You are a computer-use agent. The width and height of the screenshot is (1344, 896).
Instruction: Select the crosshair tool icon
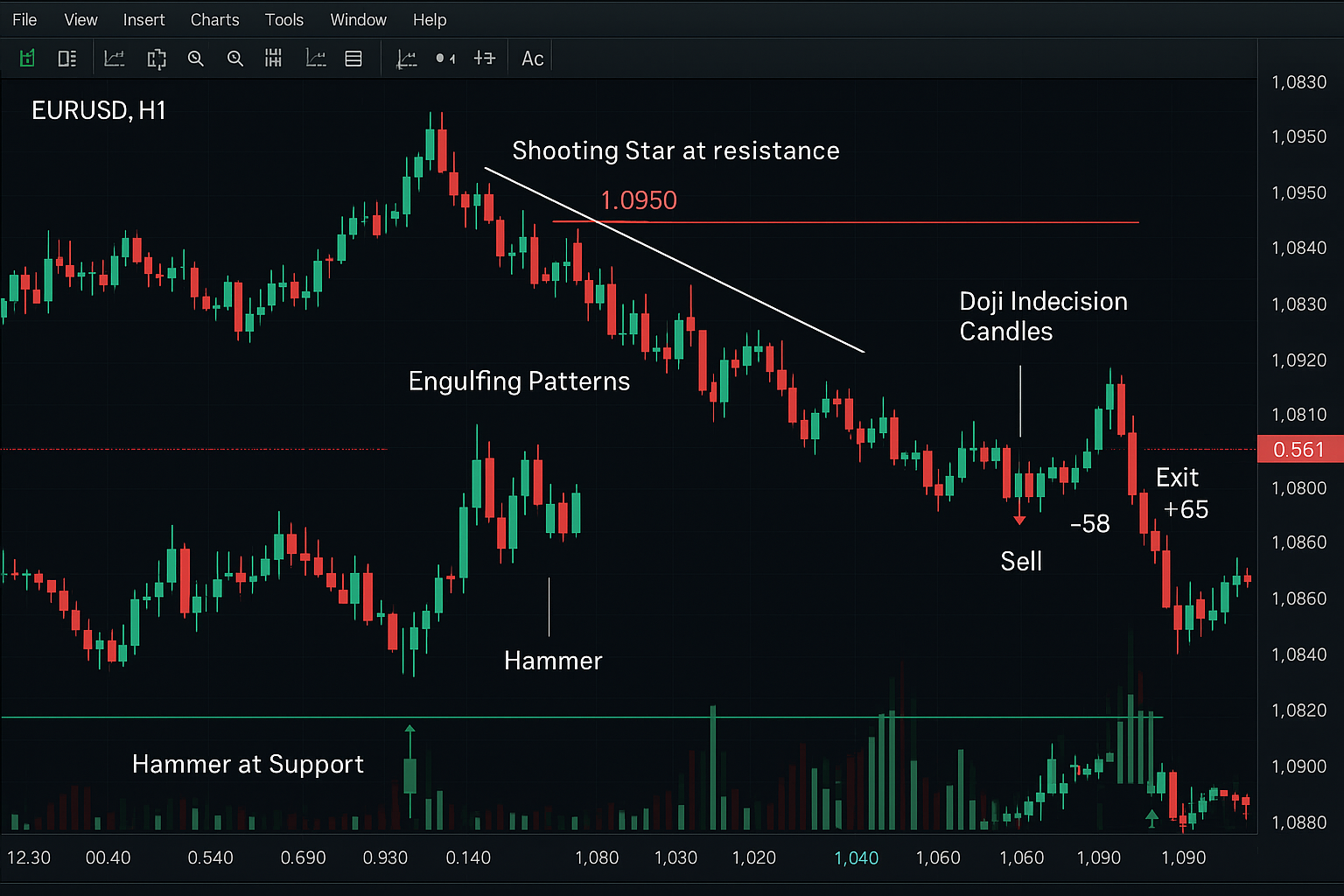484,59
